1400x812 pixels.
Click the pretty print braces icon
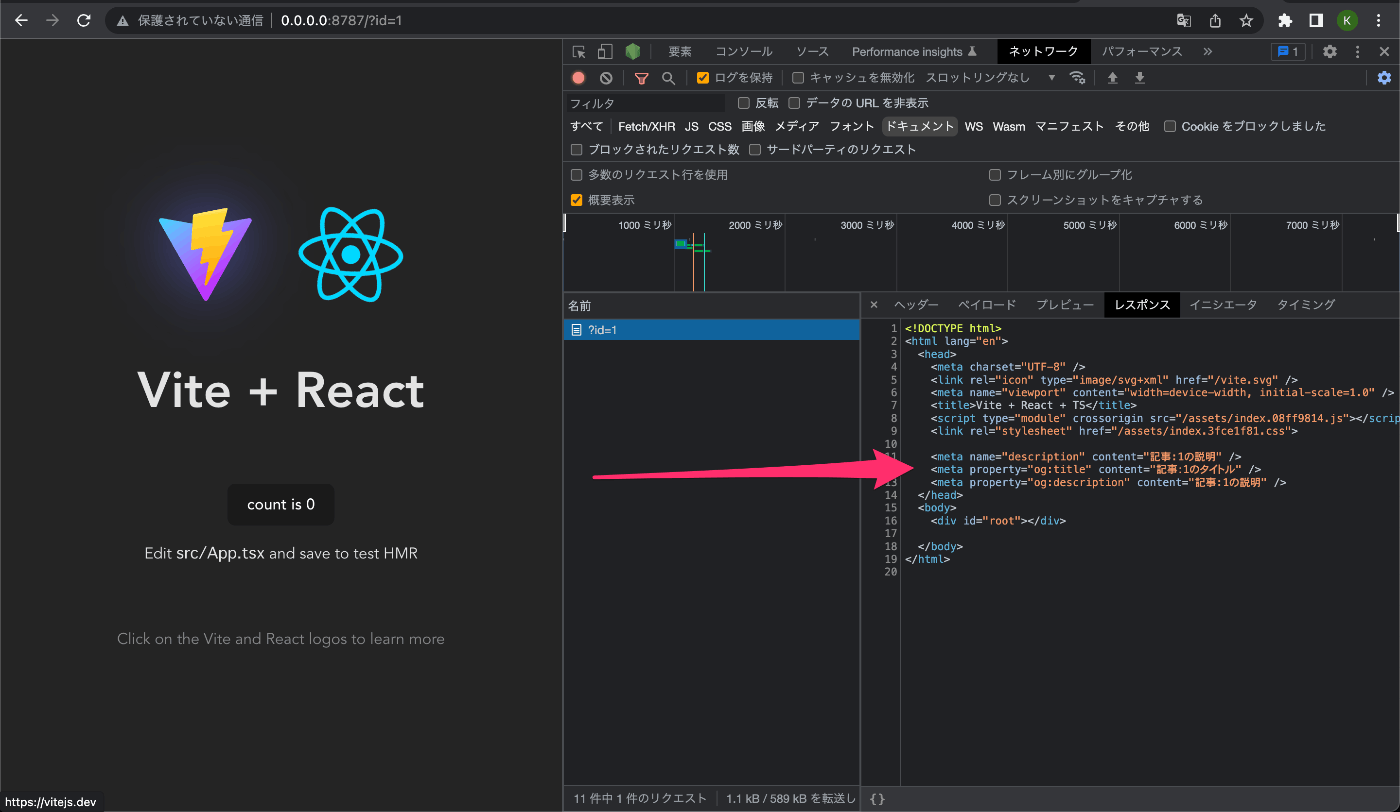877,799
